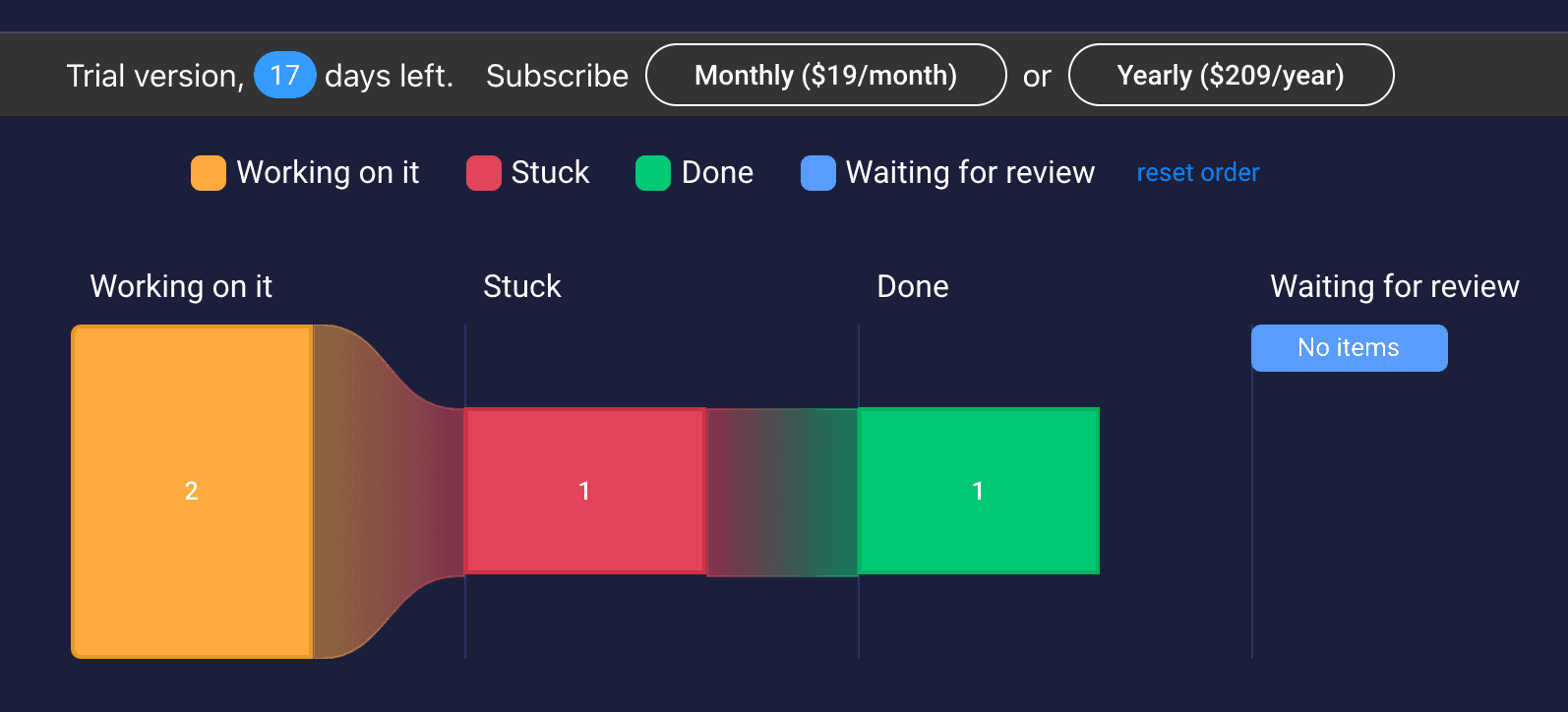
Task: Click the orange Working on it legend swatch
Action: tap(208, 173)
